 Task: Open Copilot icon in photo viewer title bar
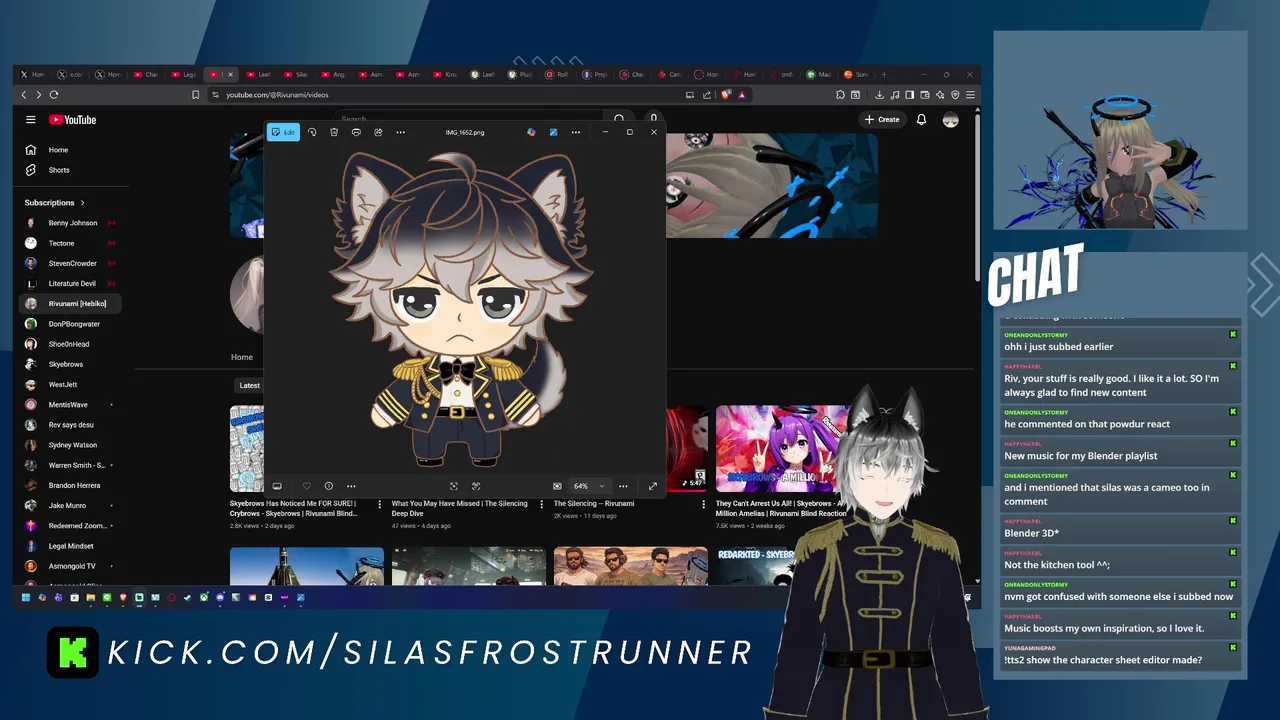[x=531, y=132]
